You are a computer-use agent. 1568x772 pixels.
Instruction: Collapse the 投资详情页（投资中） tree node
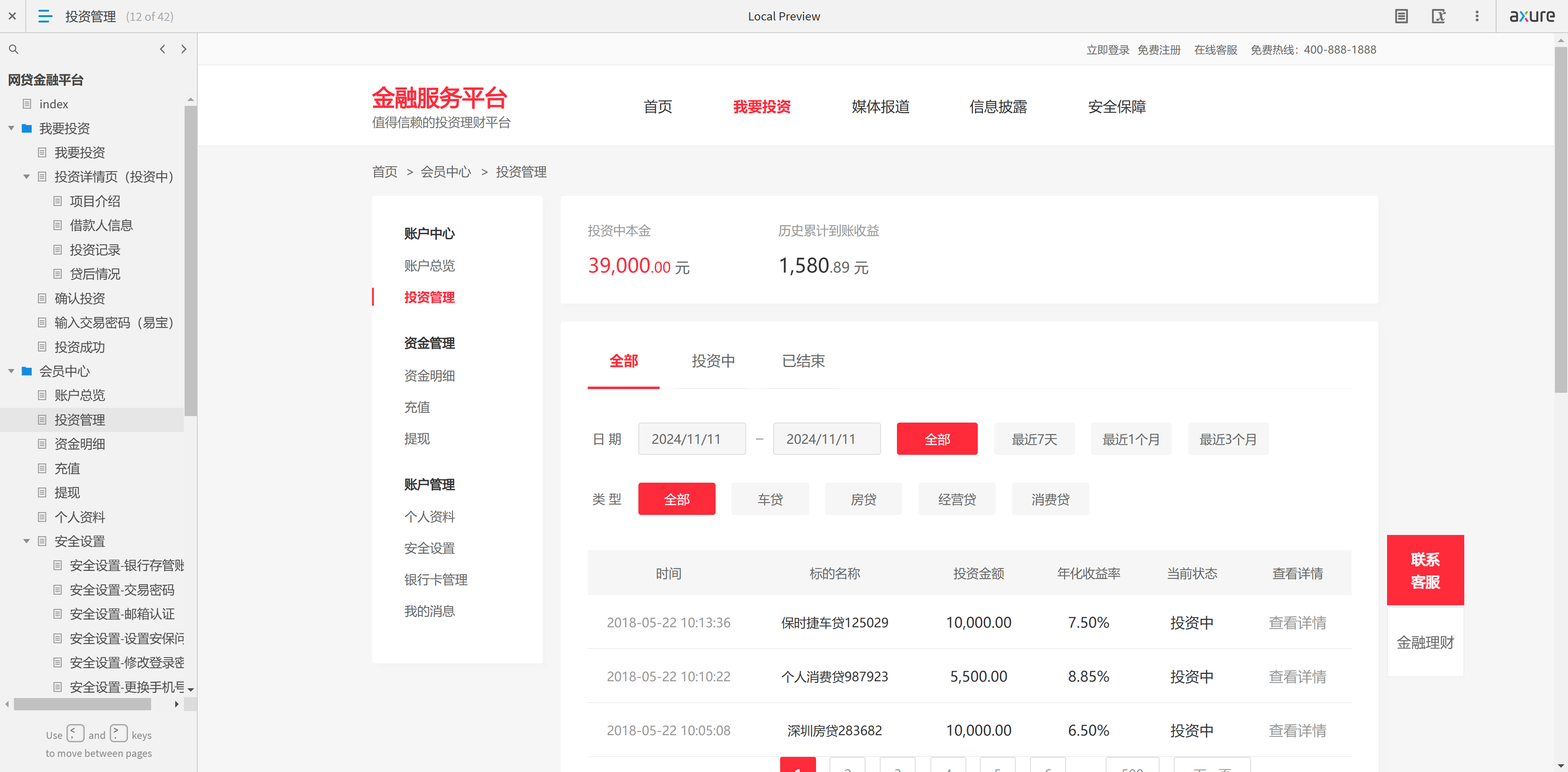coord(26,177)
